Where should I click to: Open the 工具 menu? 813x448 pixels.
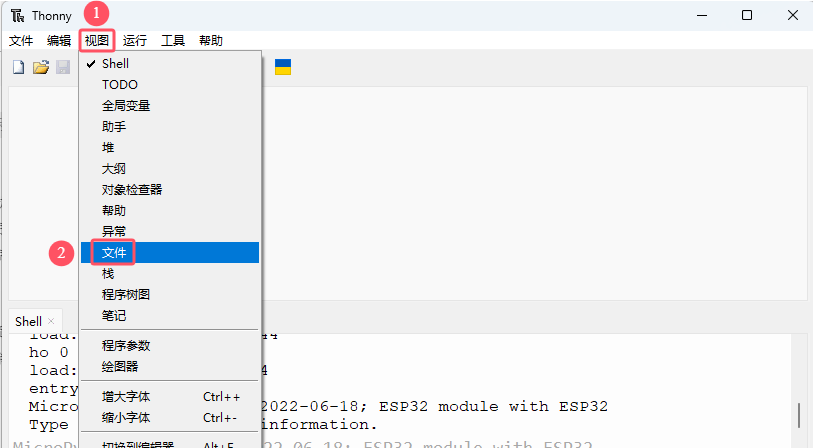pyautogui.click(x=173, y=40)
